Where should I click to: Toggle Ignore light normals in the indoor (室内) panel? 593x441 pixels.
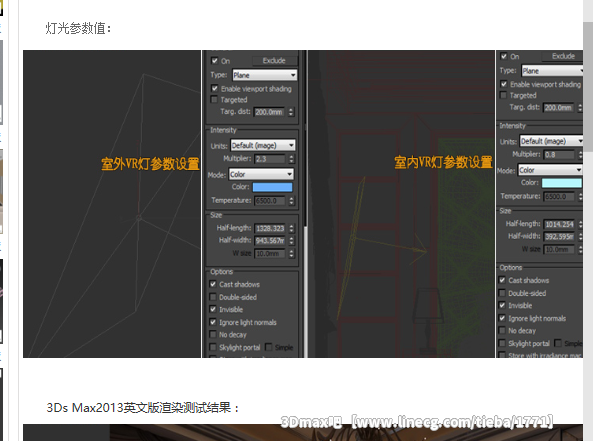[x=502, y=318]
